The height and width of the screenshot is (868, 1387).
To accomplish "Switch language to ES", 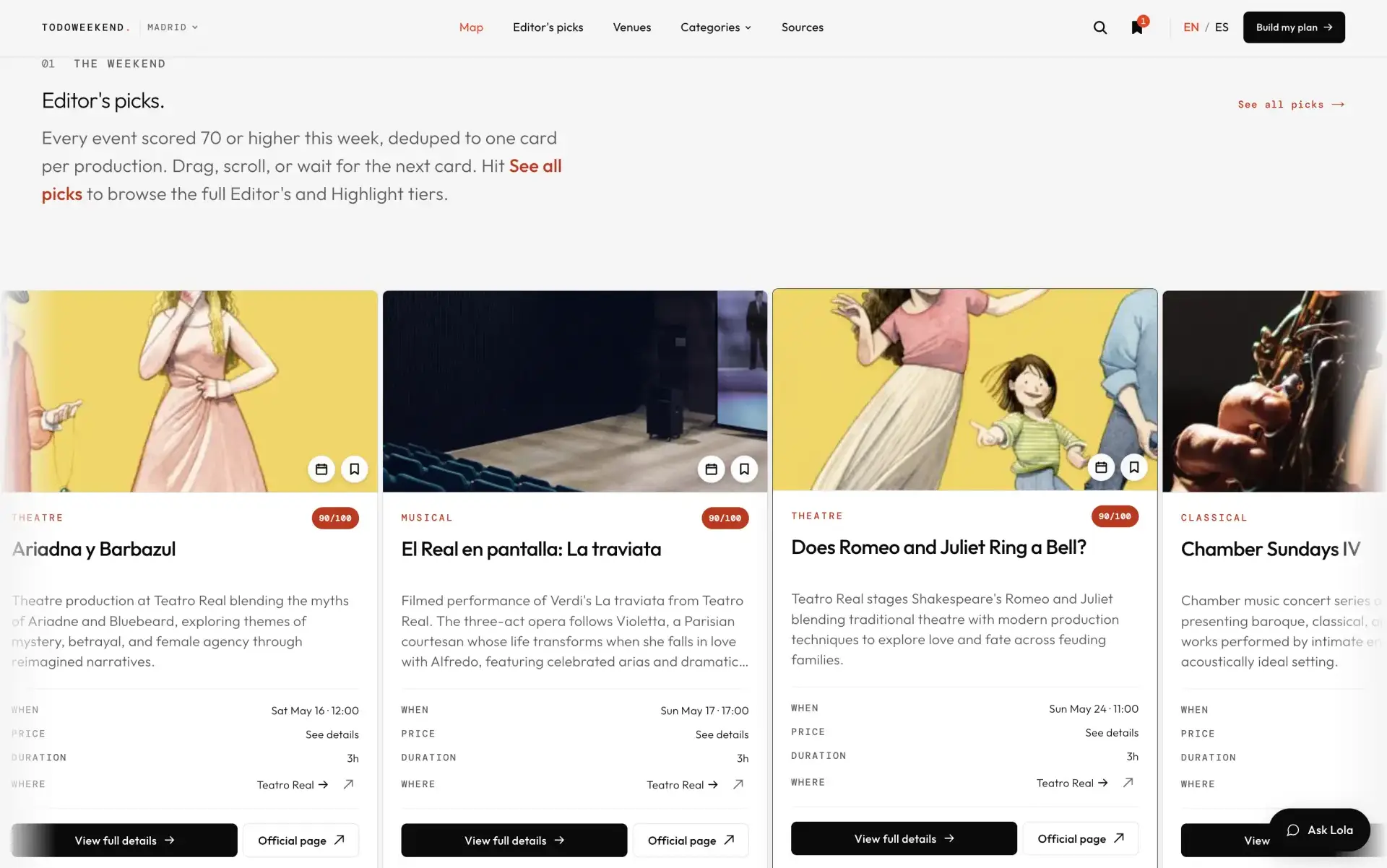I will [1222, 27].
